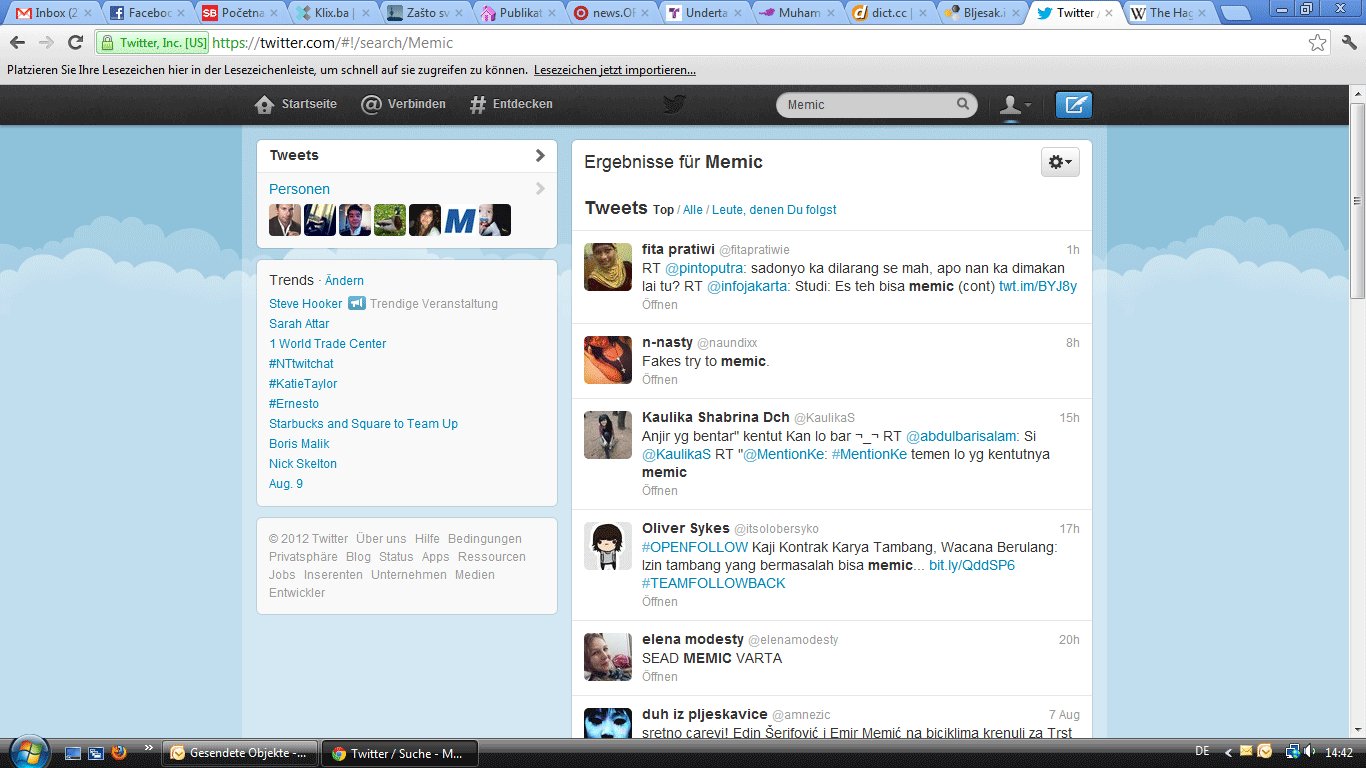Select the duck avatar under Personen
The image size is (1366, 768).
390,220
